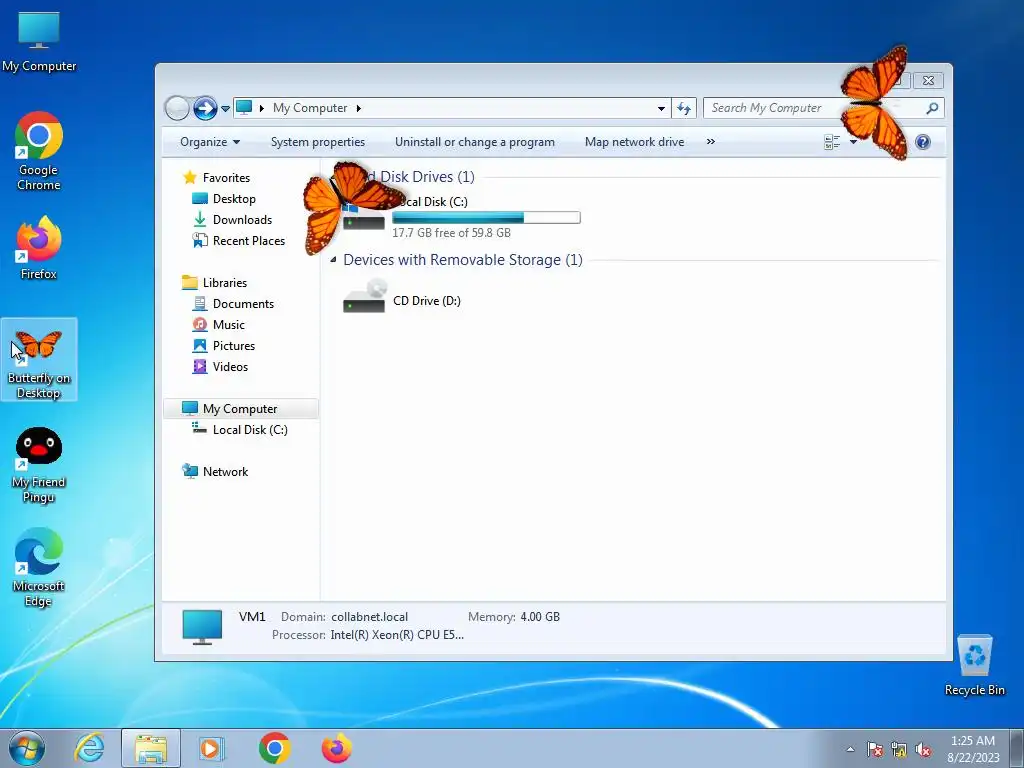Click My Computer in the address path

(x=310, y=108)
